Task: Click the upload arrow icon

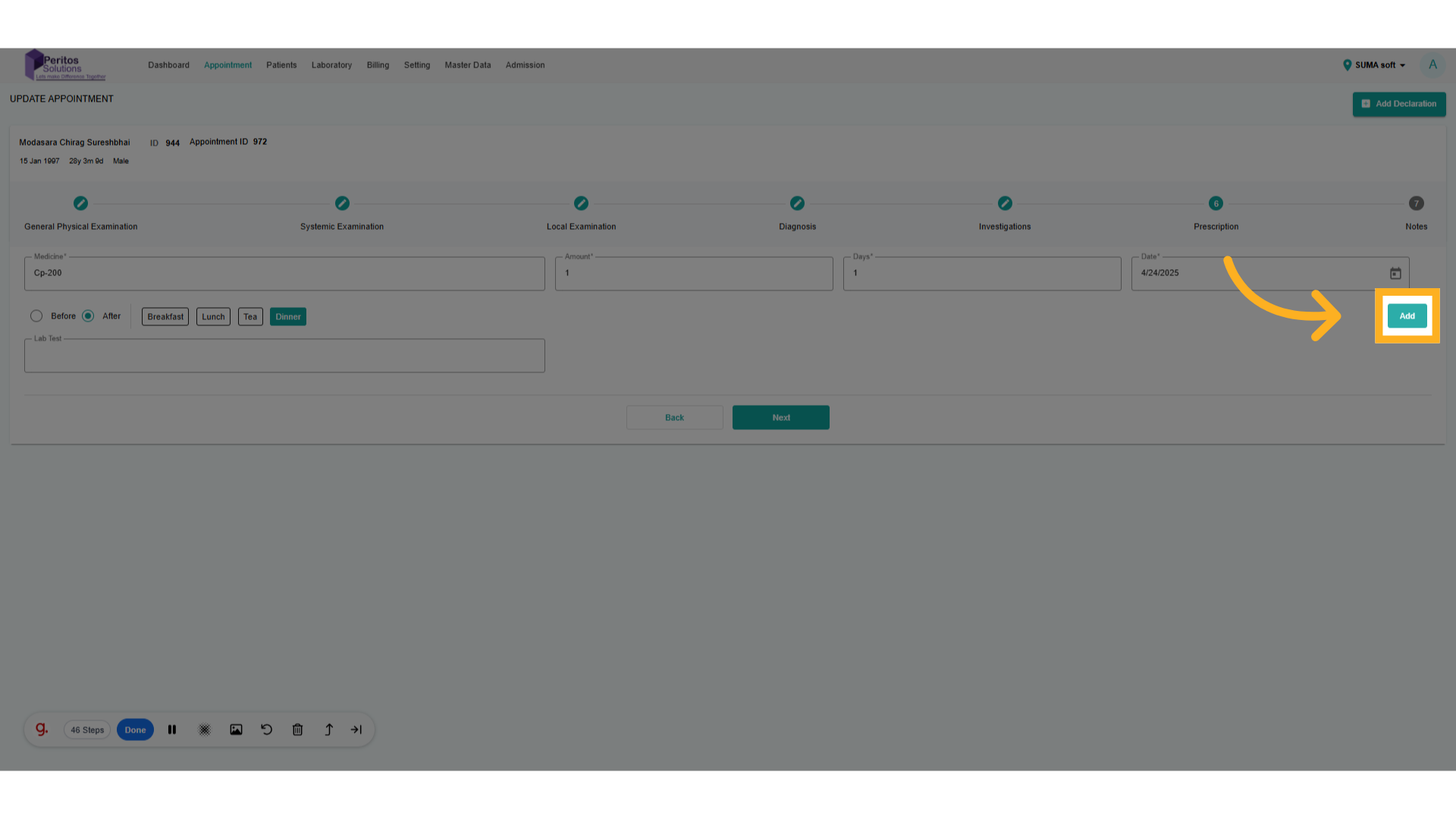Action: coord(328,730)
